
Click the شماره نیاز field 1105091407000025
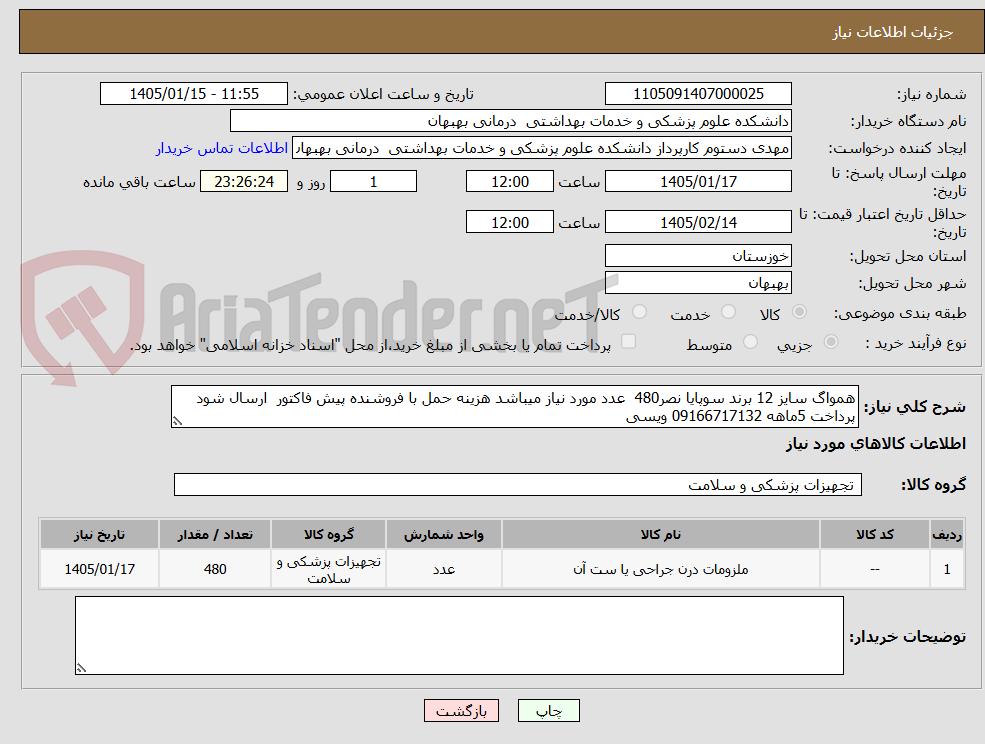698,94
